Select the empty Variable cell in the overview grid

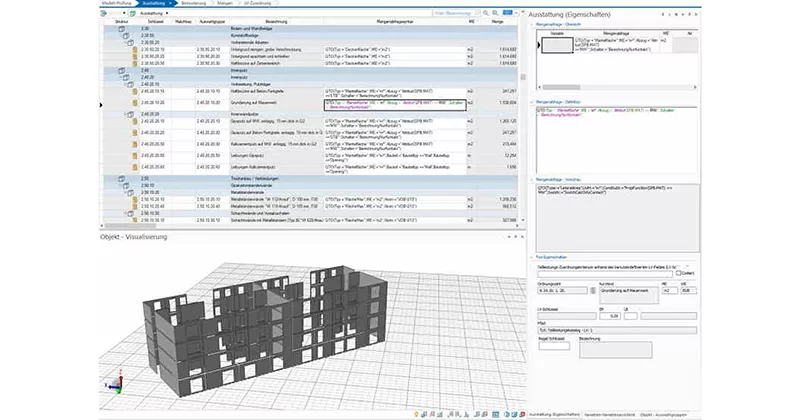(557, 45)
